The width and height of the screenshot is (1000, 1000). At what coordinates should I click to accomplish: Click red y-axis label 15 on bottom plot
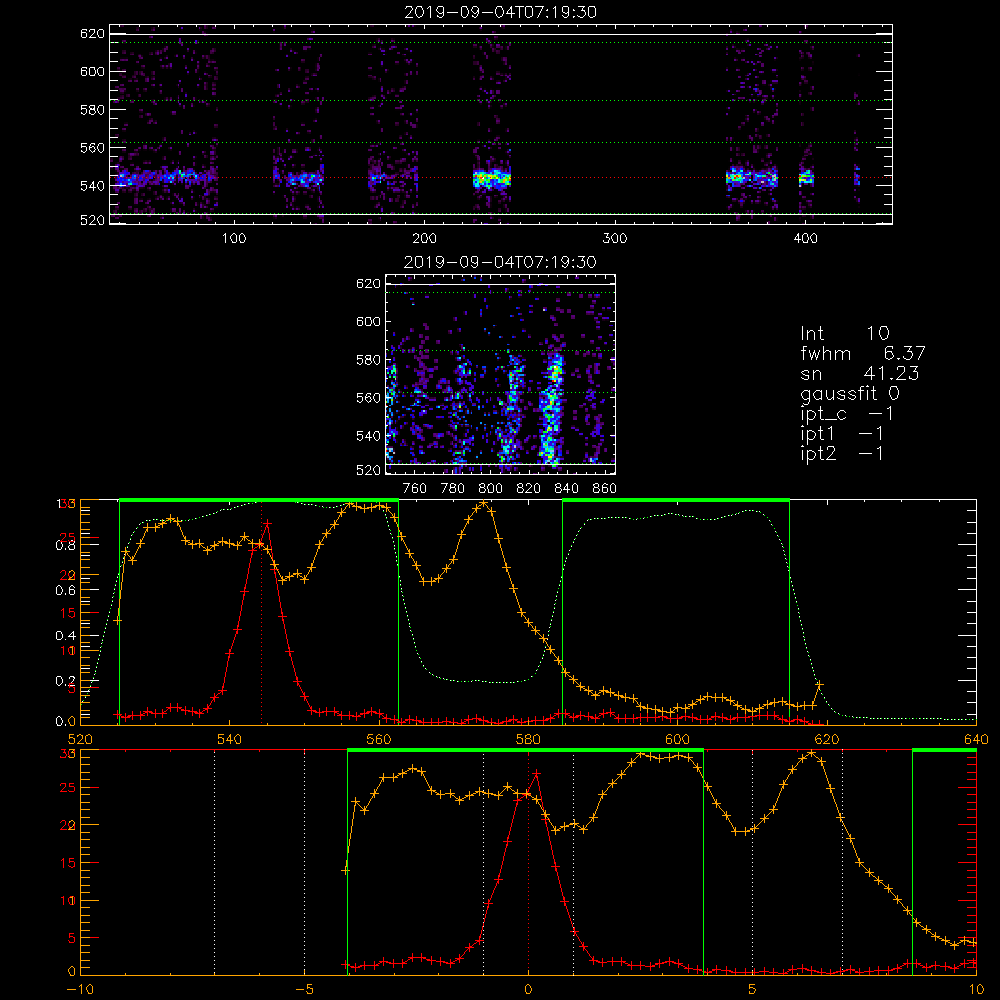pyautogui.click(x=67, y=864)
